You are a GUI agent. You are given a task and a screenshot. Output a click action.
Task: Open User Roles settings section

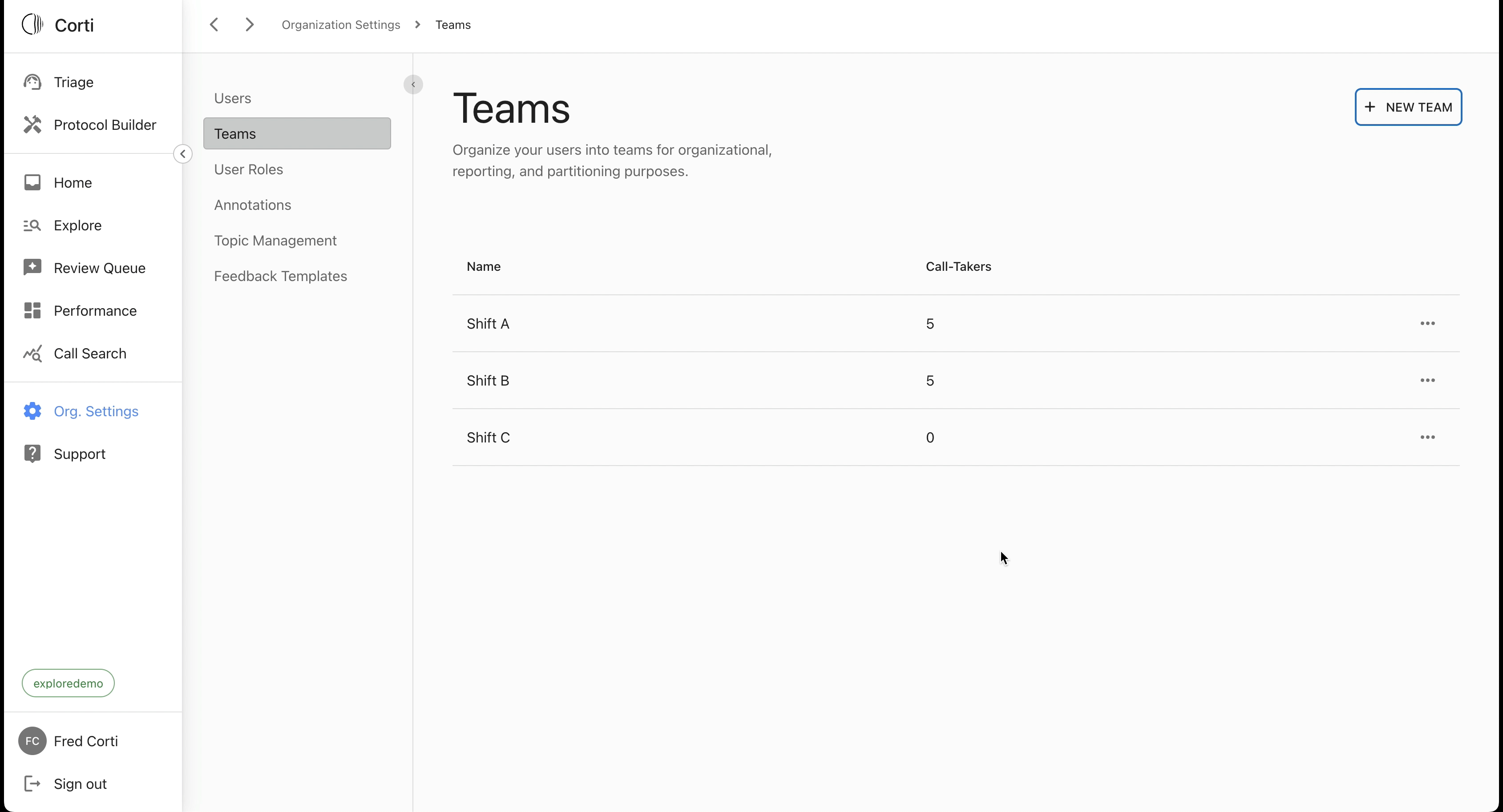pyautogui.click(x=249, y=169)
